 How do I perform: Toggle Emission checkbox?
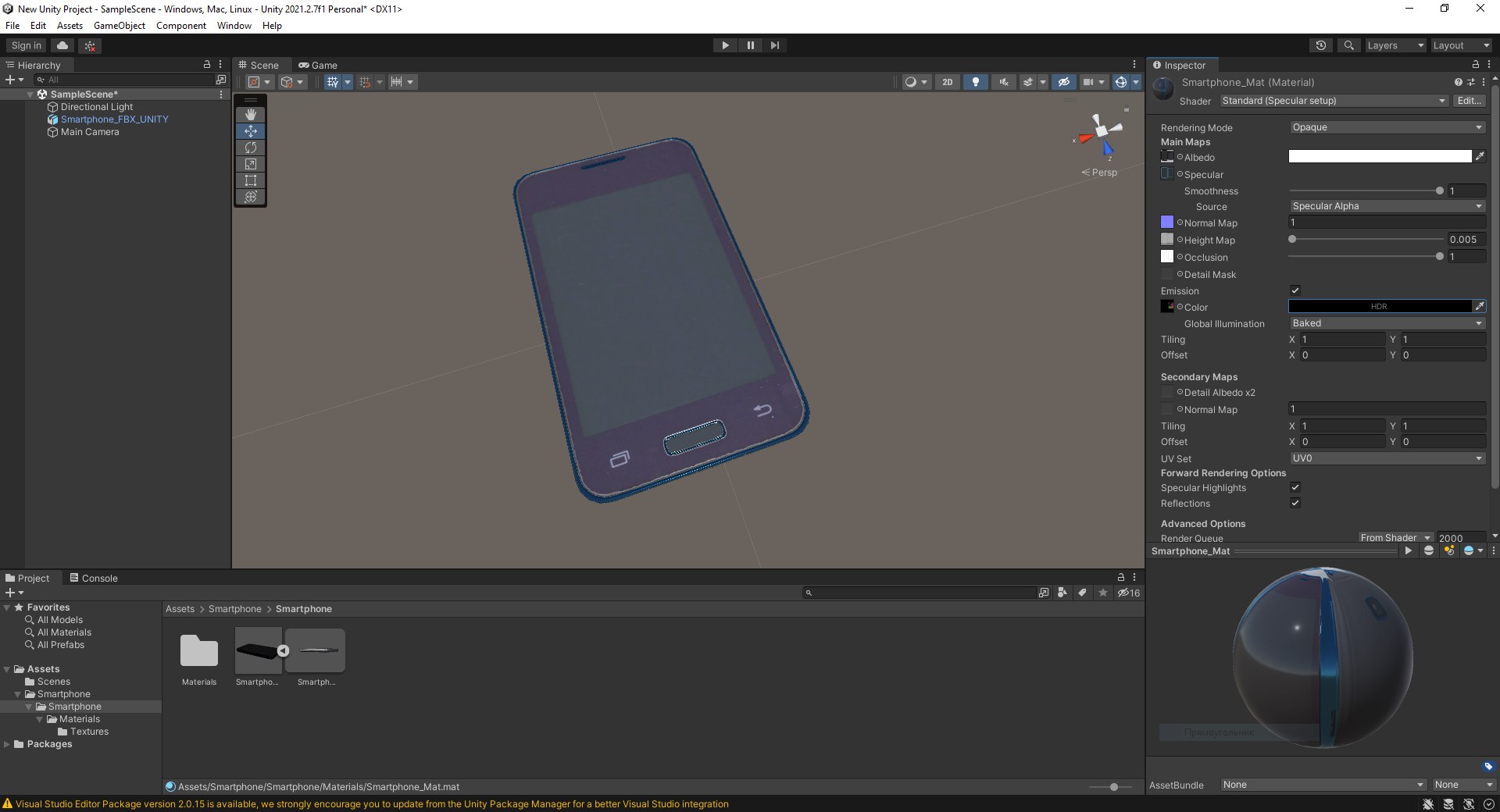click(x=1295, y=290)
